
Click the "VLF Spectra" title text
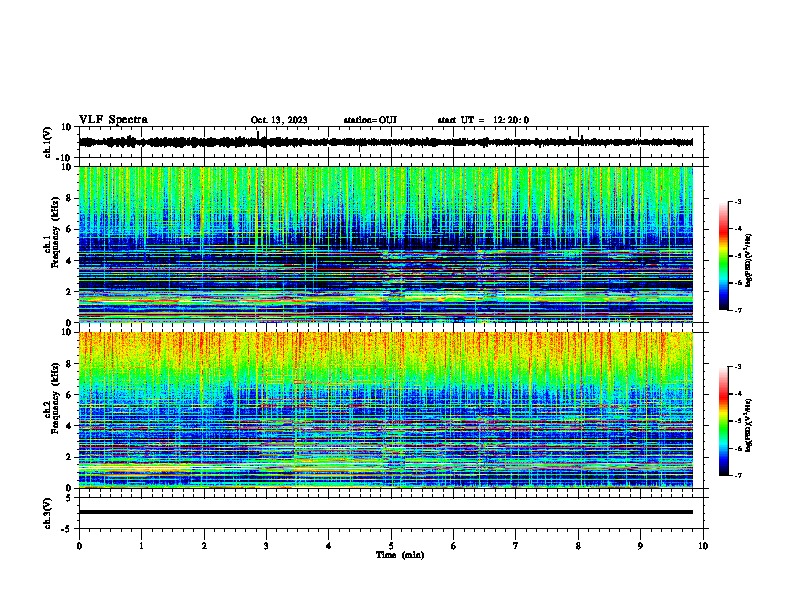[113, 120]
